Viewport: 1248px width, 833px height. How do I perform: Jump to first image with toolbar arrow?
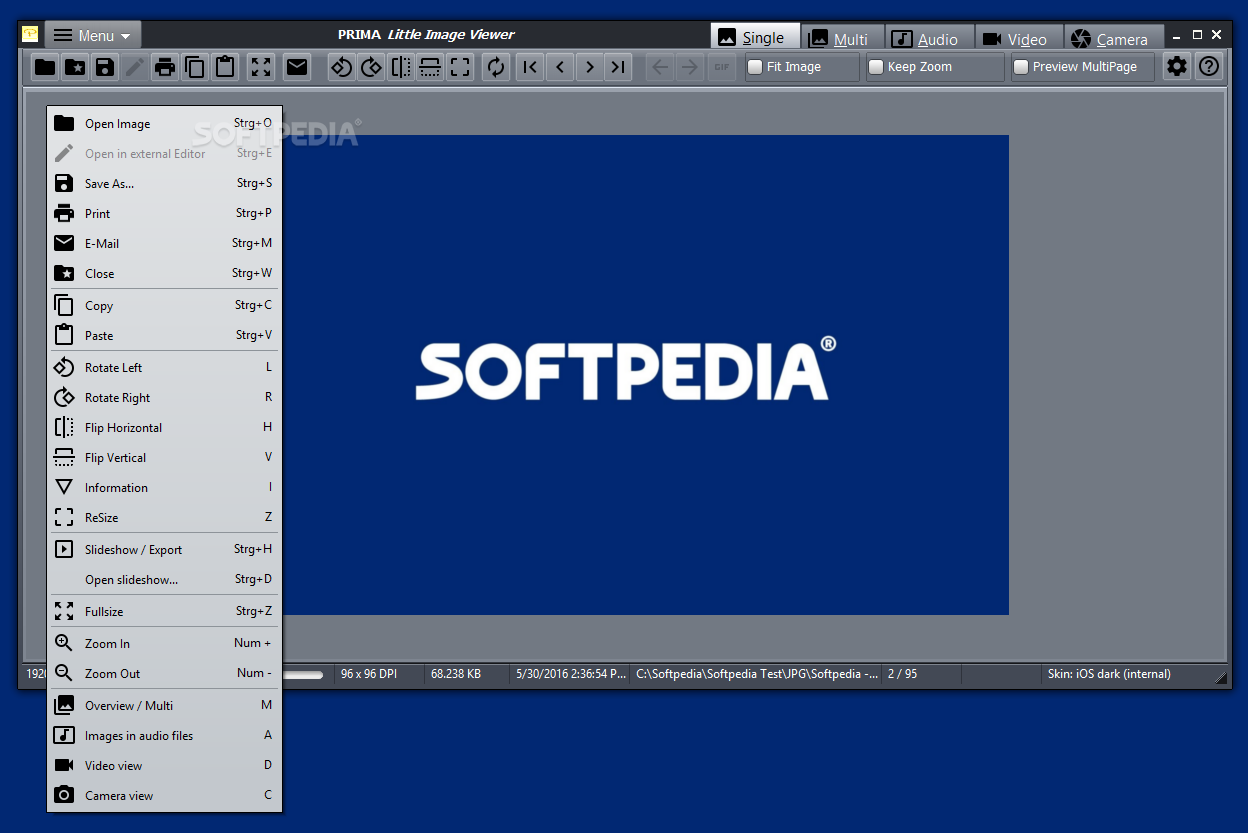530,67
